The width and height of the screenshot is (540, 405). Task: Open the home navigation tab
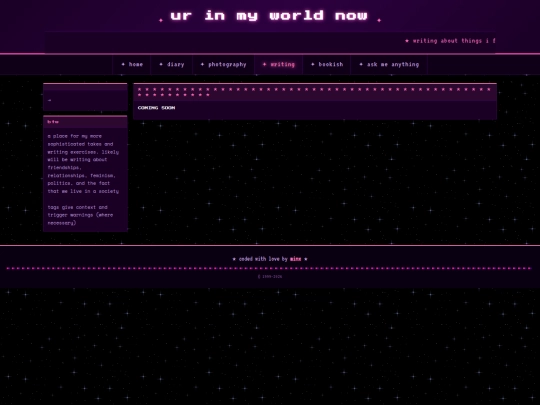click(x=132, y=64)
